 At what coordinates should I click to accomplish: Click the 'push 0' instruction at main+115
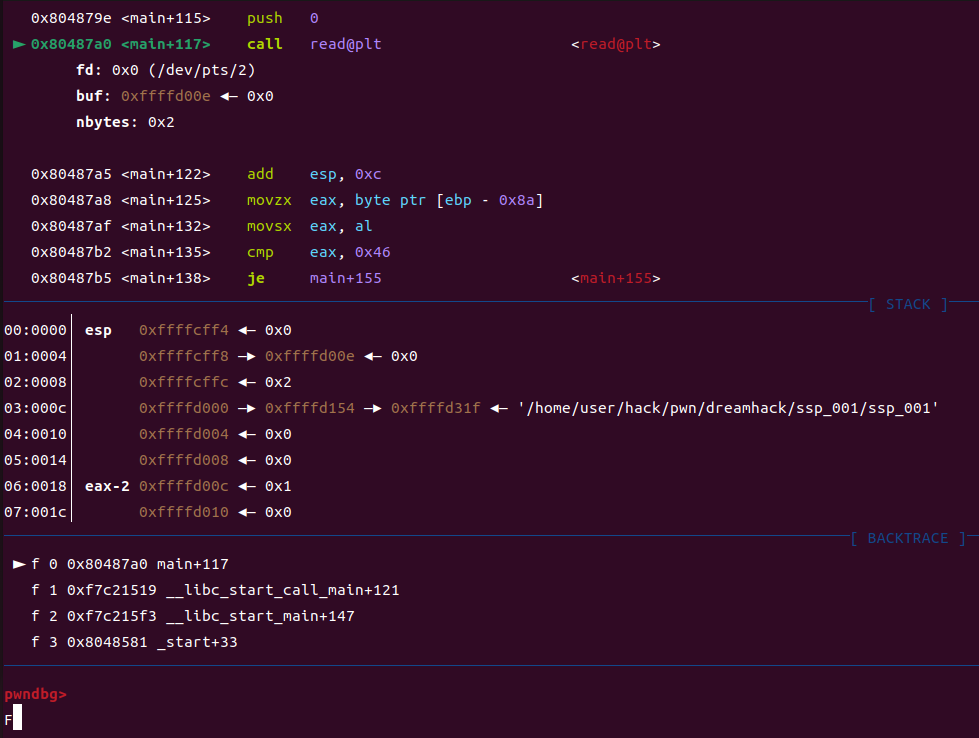click(282, 18)
